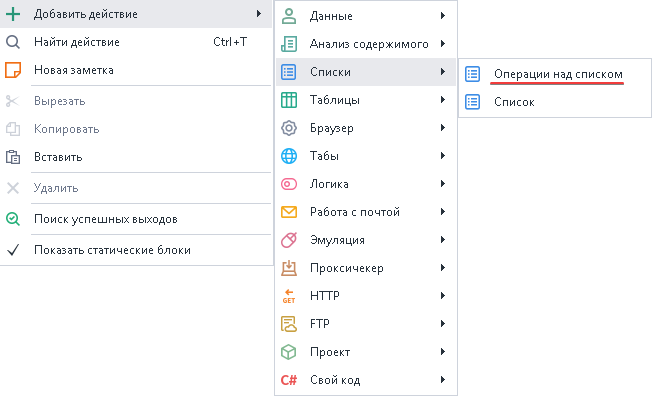
Task: Click the gear icon beside Браузер
Action: [x=289, y=128]
